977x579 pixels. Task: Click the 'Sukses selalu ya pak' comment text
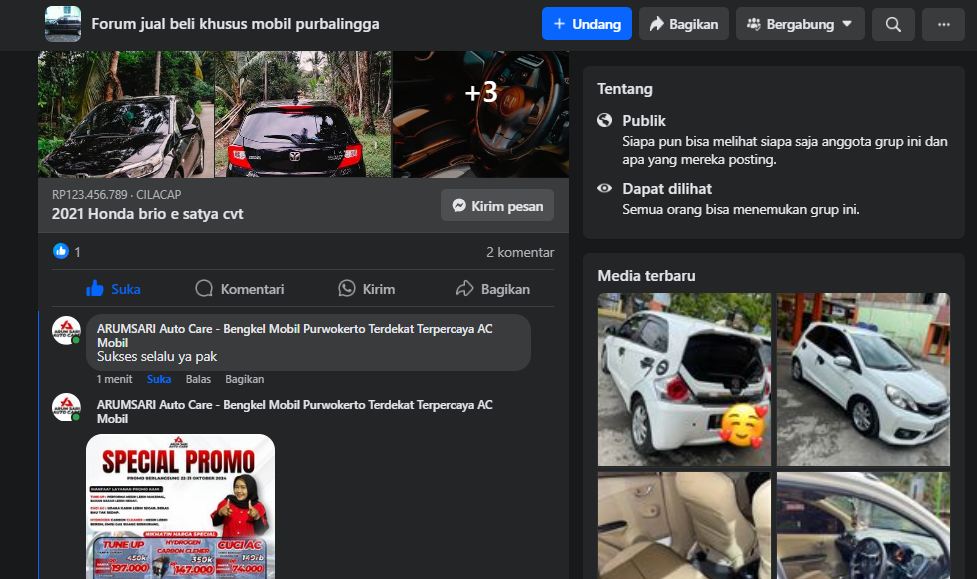tap(157, 356)
